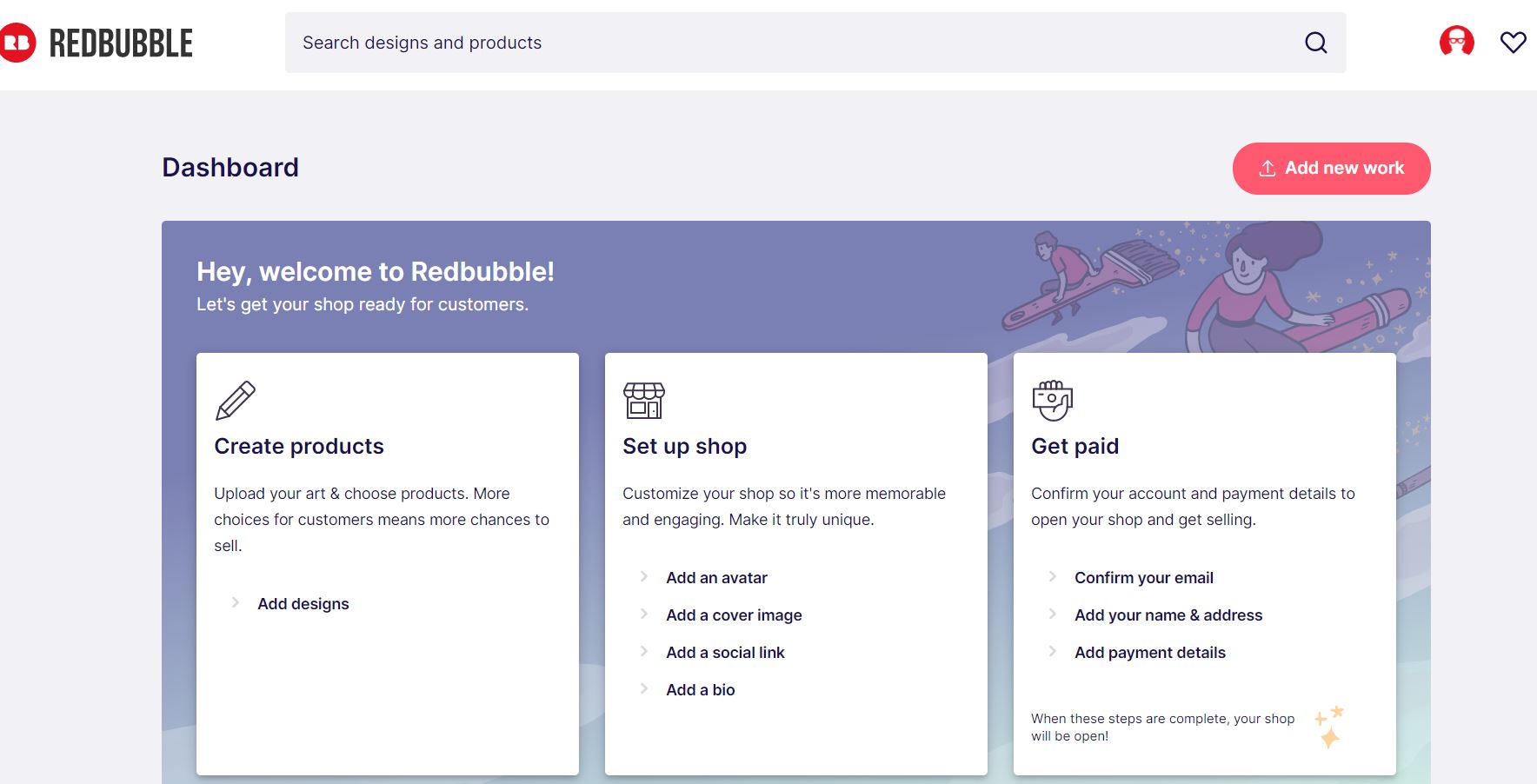Expand the chevron beside Add a social link
The image size is (1537, 784).
(x=643, y=651)
